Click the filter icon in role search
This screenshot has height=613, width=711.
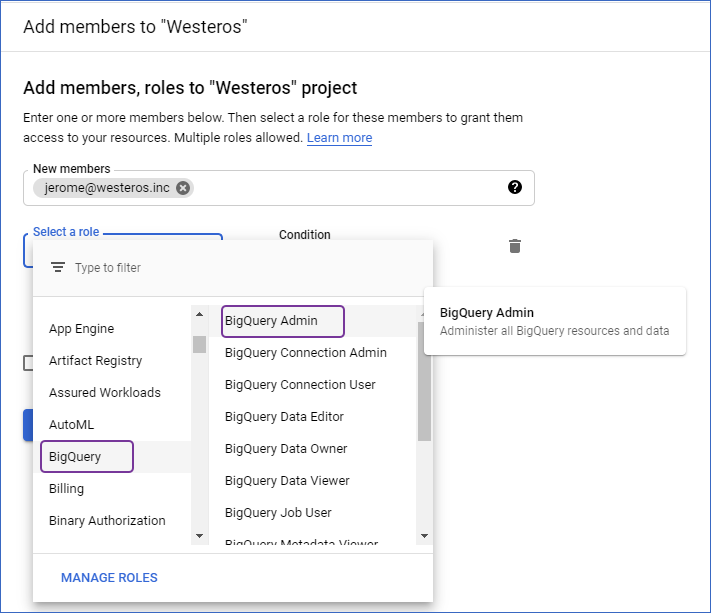(58, 268)
